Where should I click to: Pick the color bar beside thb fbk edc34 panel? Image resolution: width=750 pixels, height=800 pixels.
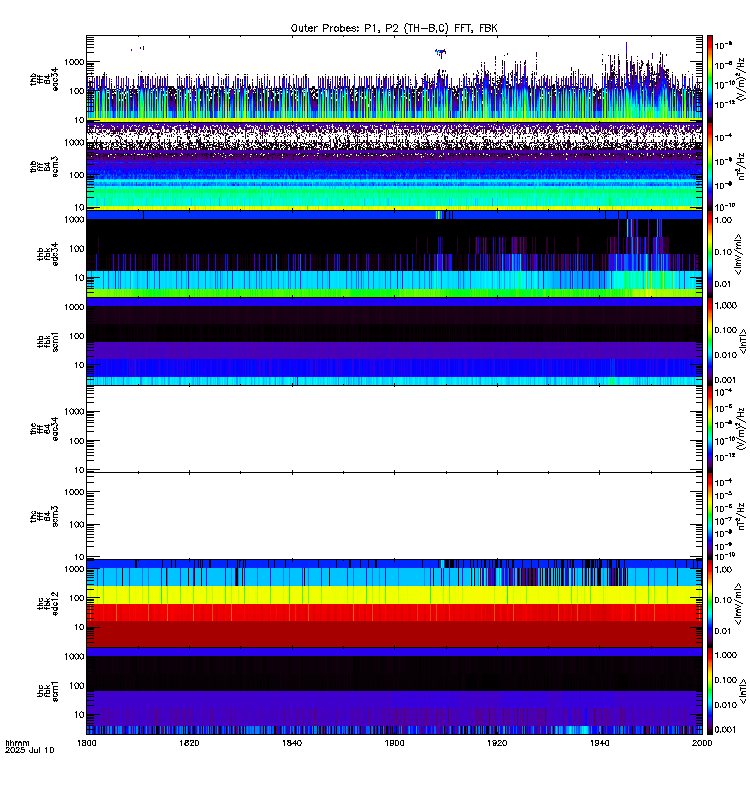[x=709, y=254]
